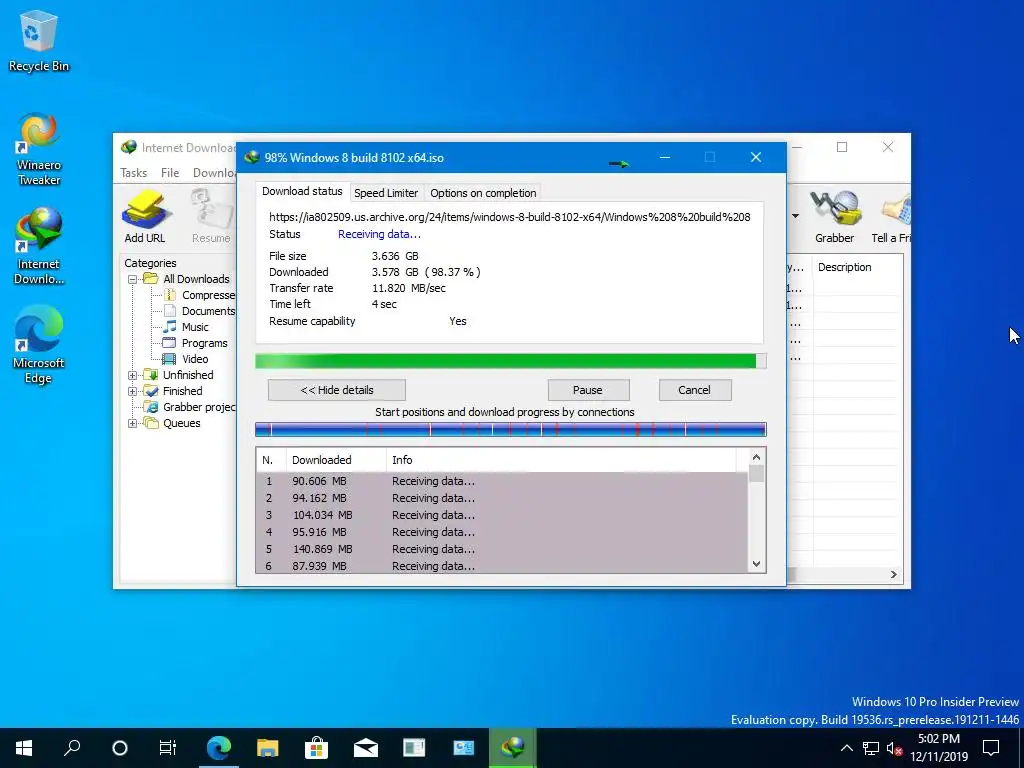Collapse the All Downloads tree node

point(133,279)
